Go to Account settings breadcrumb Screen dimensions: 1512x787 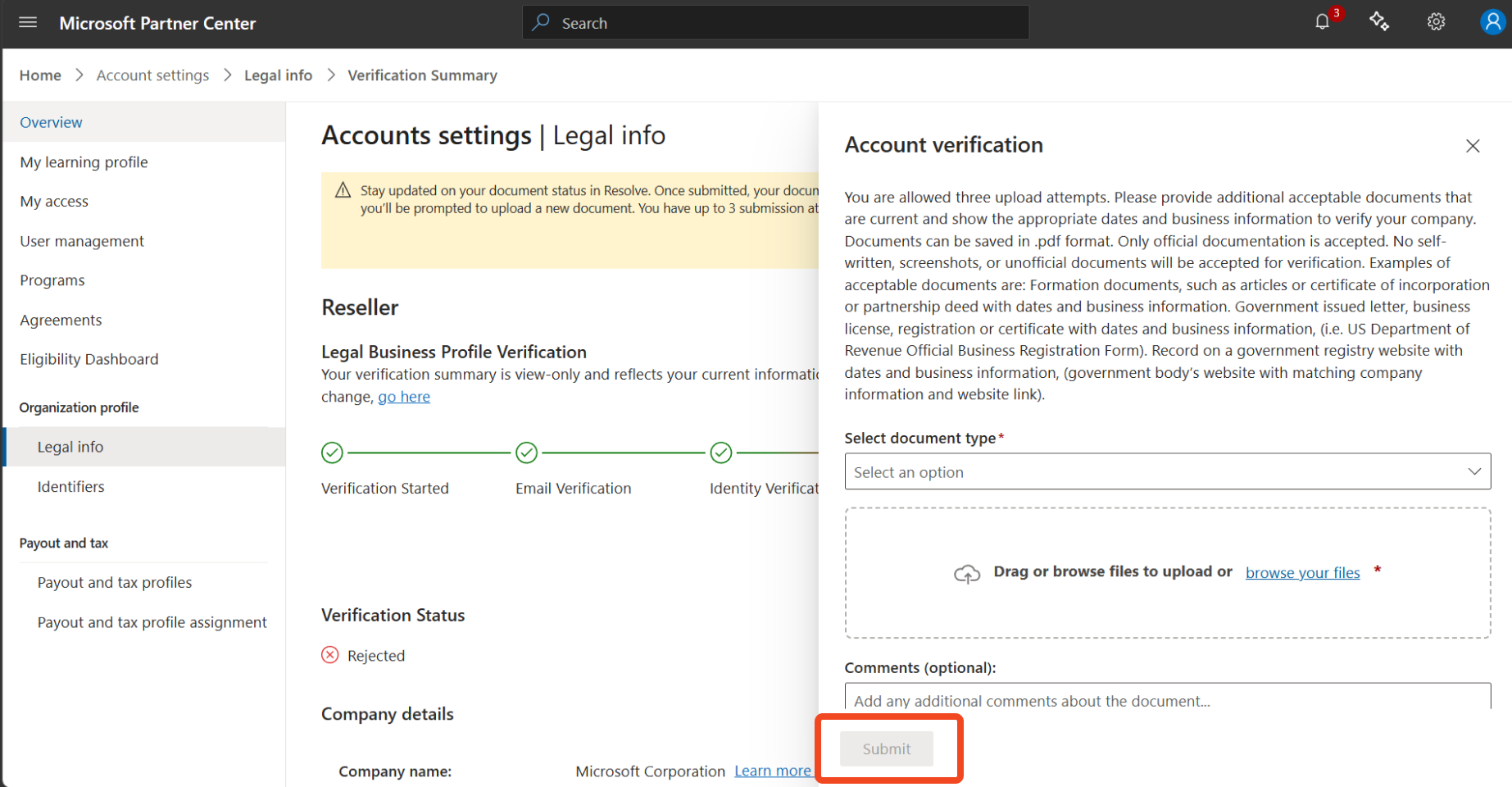152,75
